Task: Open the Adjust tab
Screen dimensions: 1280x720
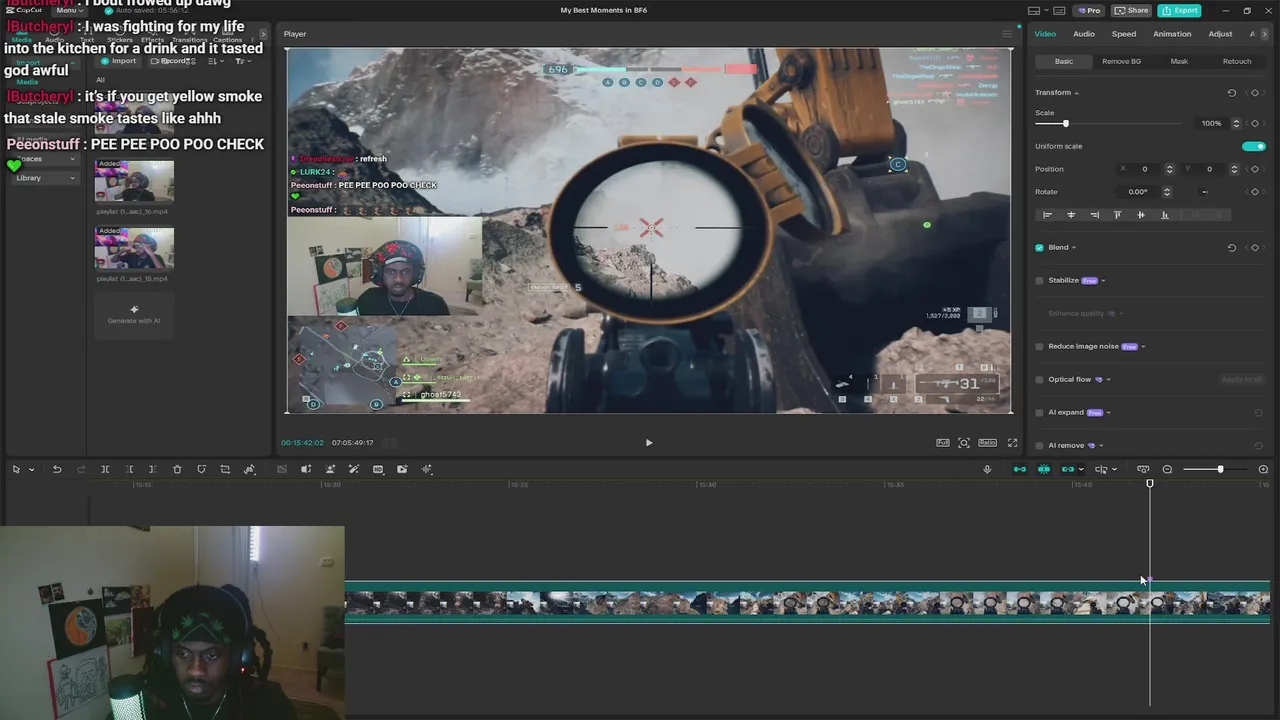Action: 1220,34
